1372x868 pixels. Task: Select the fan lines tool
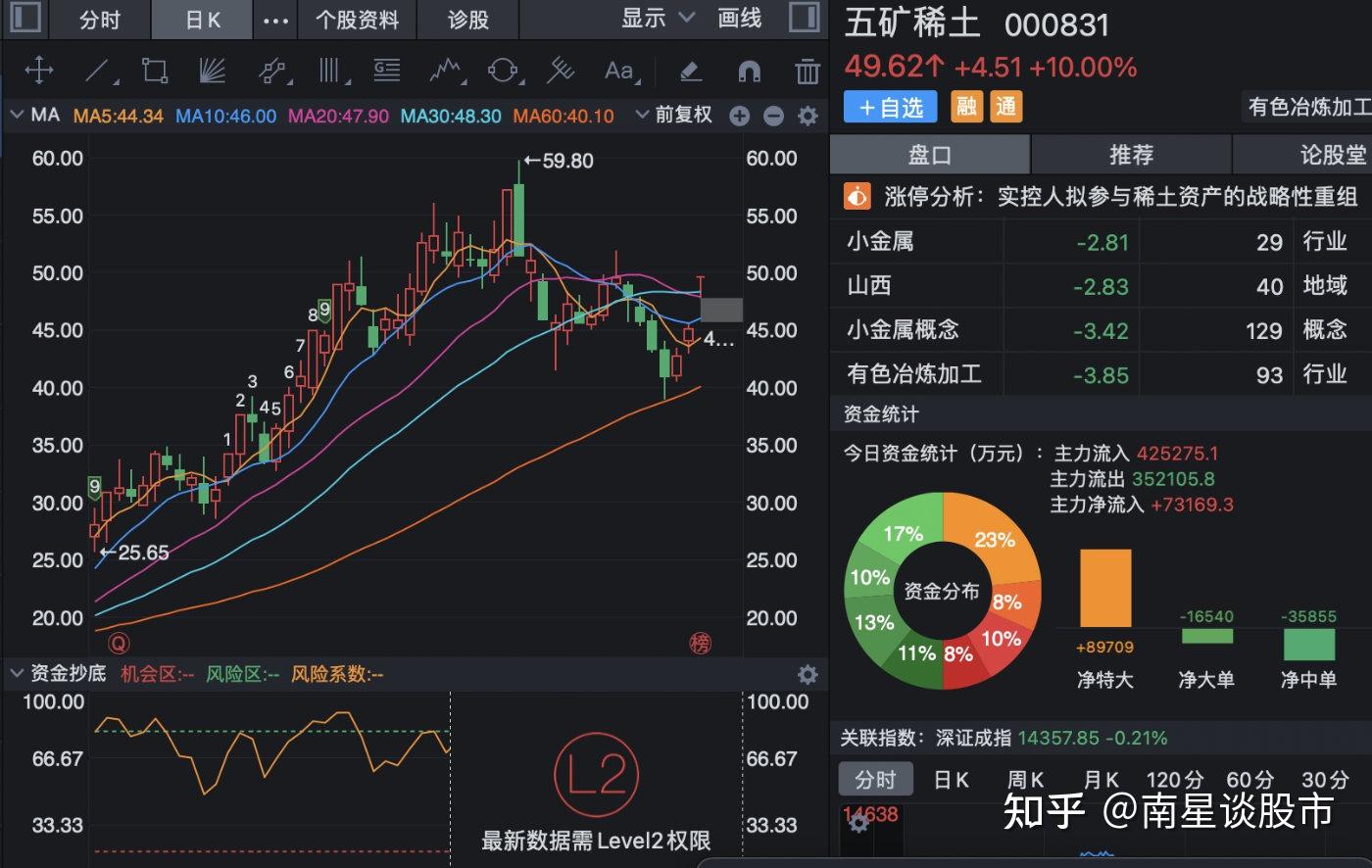click(x=212, y=71)
